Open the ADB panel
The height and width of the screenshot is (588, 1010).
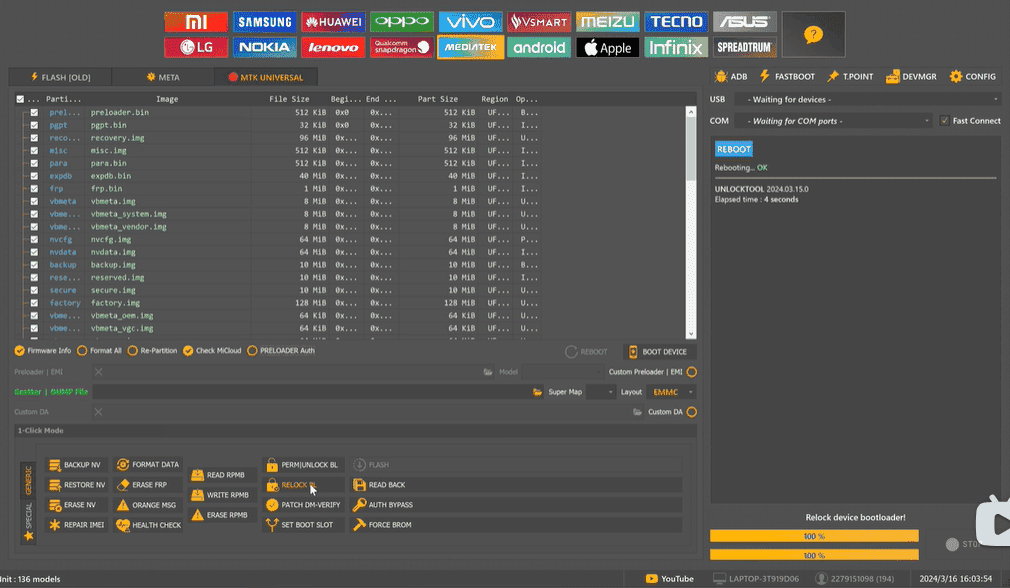(x=730, y=76)
